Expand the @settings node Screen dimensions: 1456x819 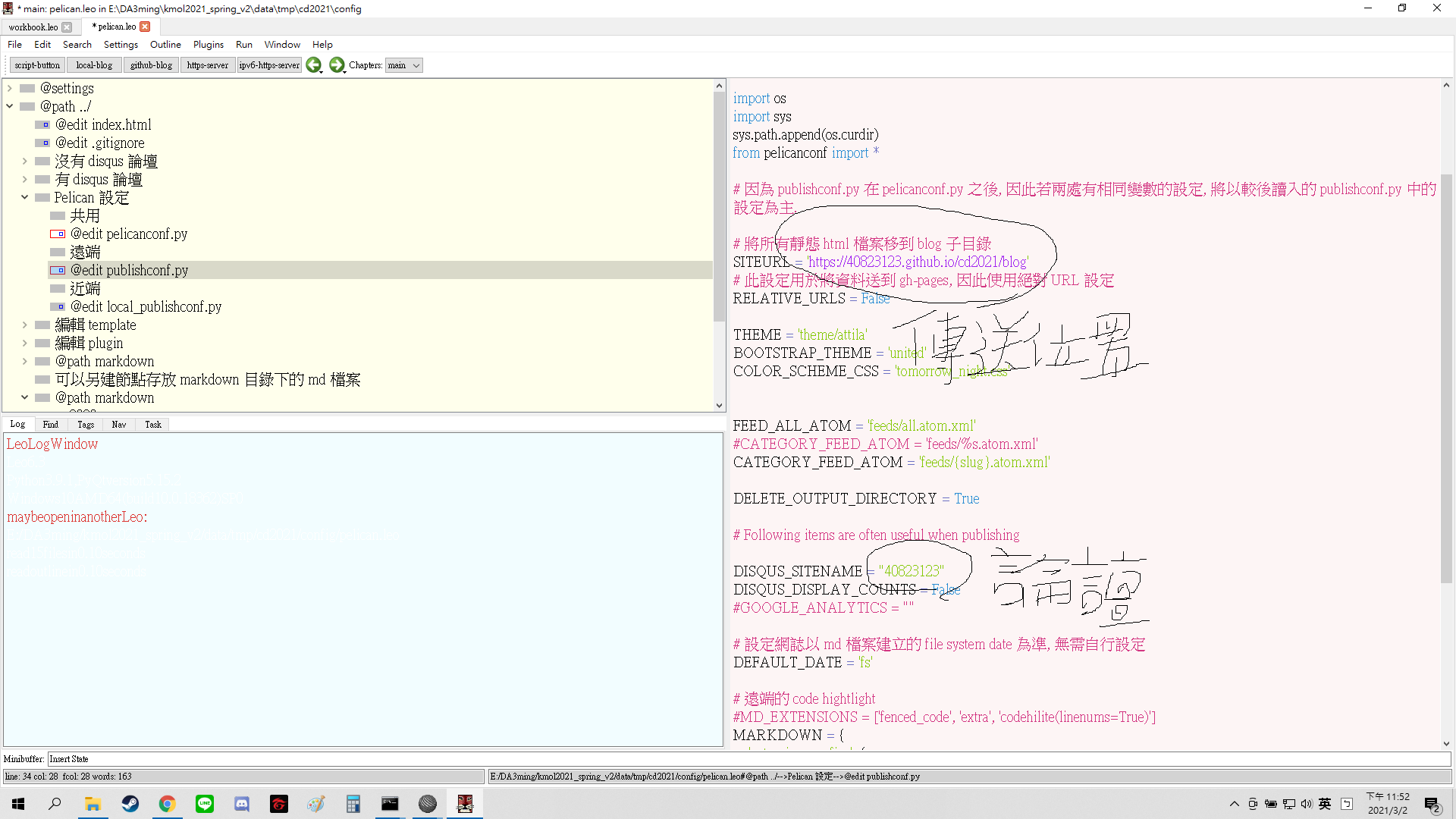[x=10, y=89]
